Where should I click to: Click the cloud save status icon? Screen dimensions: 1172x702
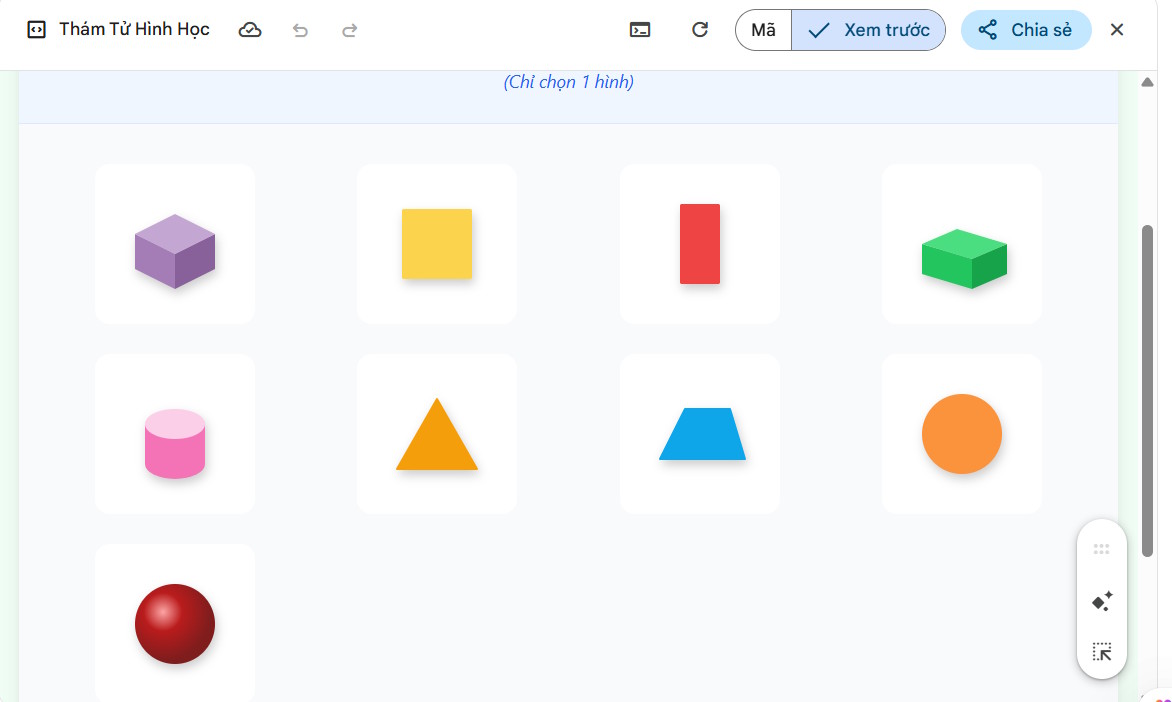[x=250, y=30]
